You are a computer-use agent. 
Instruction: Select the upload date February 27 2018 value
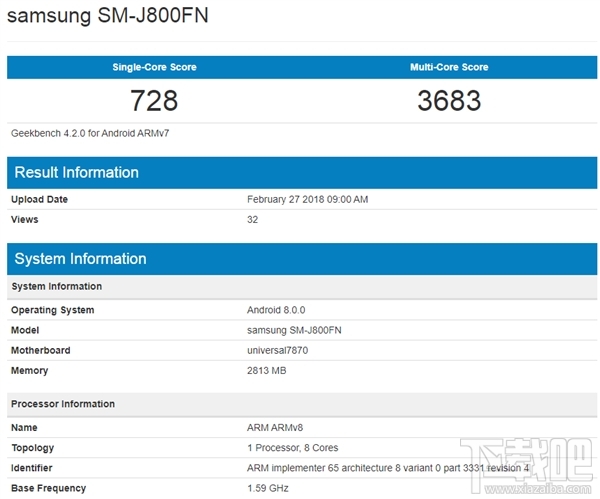point(307,199)
